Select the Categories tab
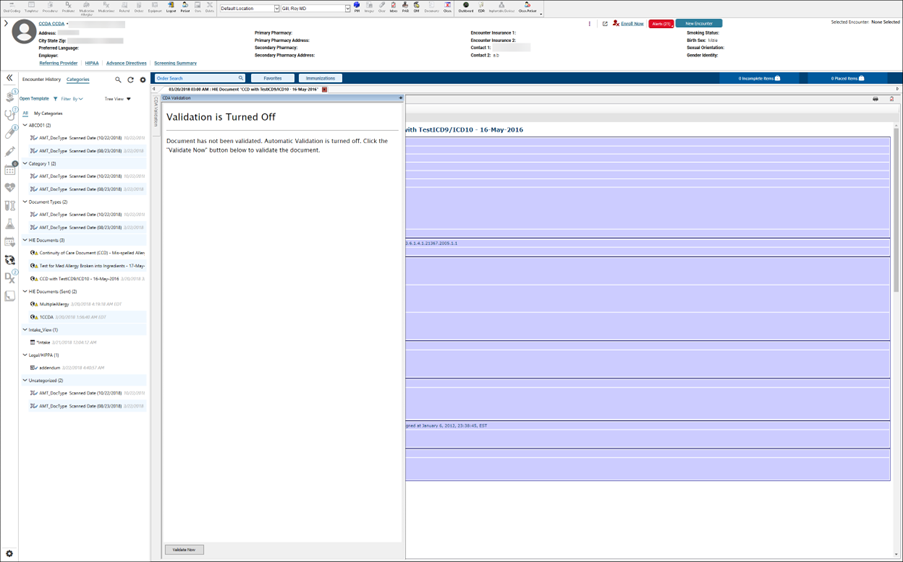 pyautogui.click(x=78, y=79)
